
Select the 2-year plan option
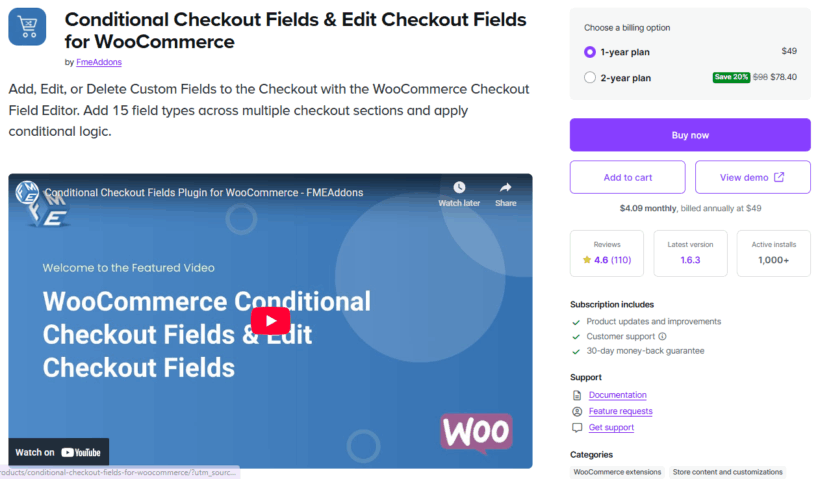(x=589, y=77)
